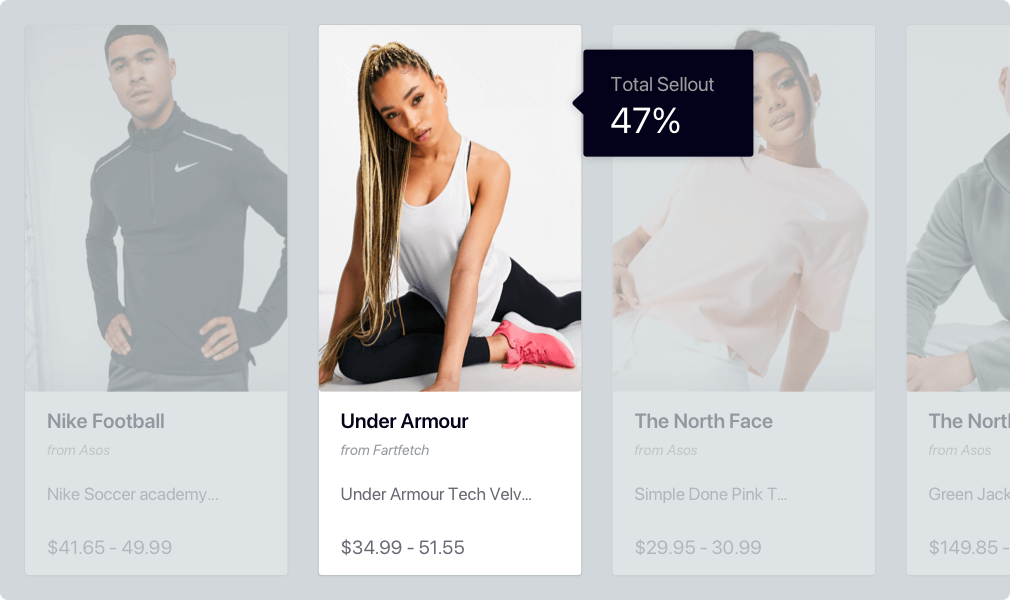The image size is (1010, 600).
Task: Click the $34.99 - 51.55 price range
Action: pyautogui.click(x=403, y=547)
